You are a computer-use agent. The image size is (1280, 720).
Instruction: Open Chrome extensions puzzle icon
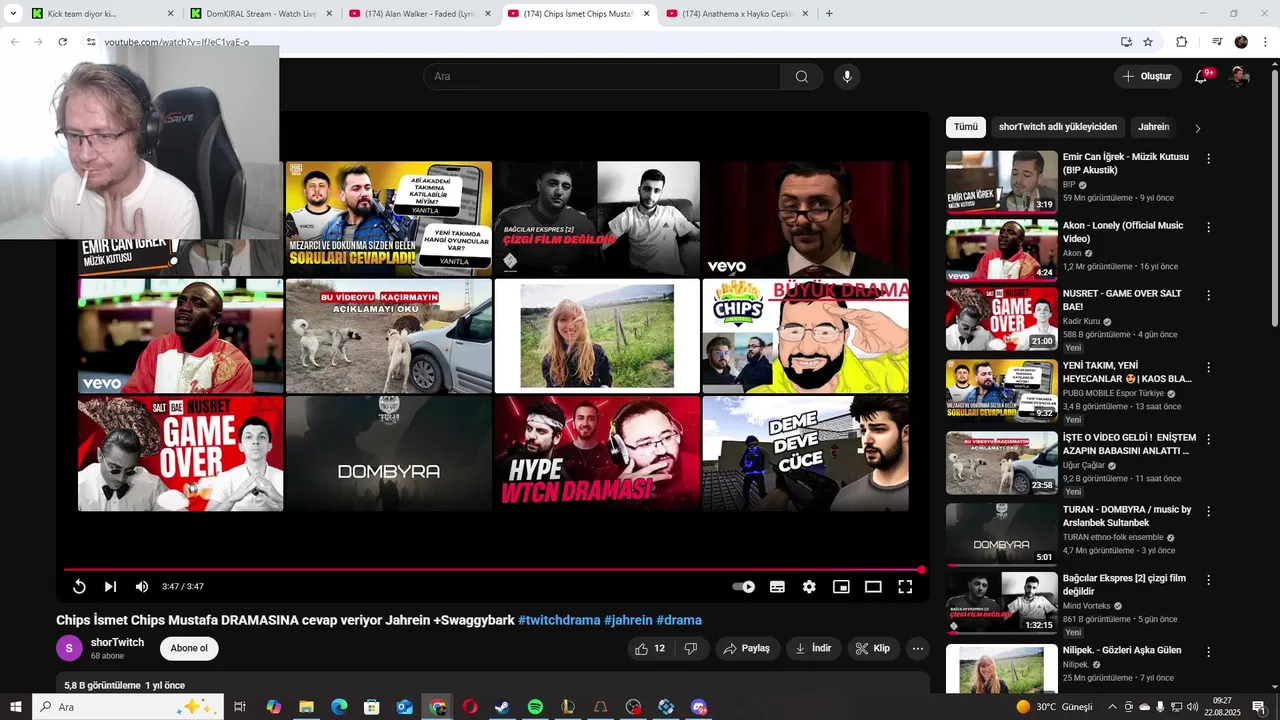click(x=1181, y=42)
